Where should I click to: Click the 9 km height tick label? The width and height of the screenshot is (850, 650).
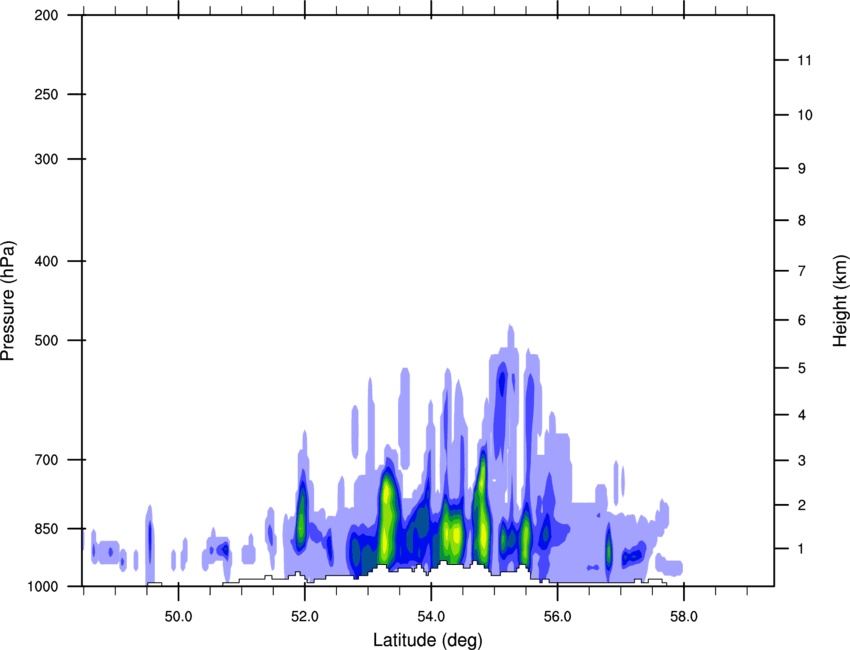[x=802, y=169]
